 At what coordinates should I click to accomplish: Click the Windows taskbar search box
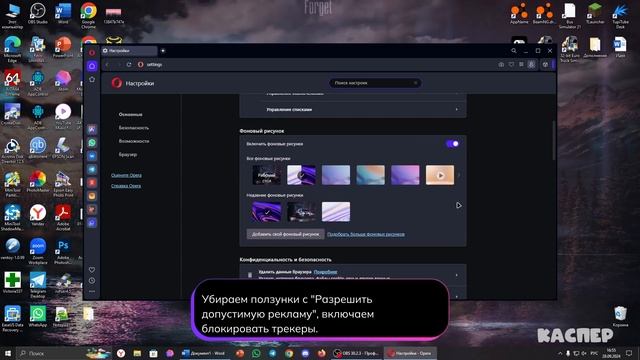point(63,353)
